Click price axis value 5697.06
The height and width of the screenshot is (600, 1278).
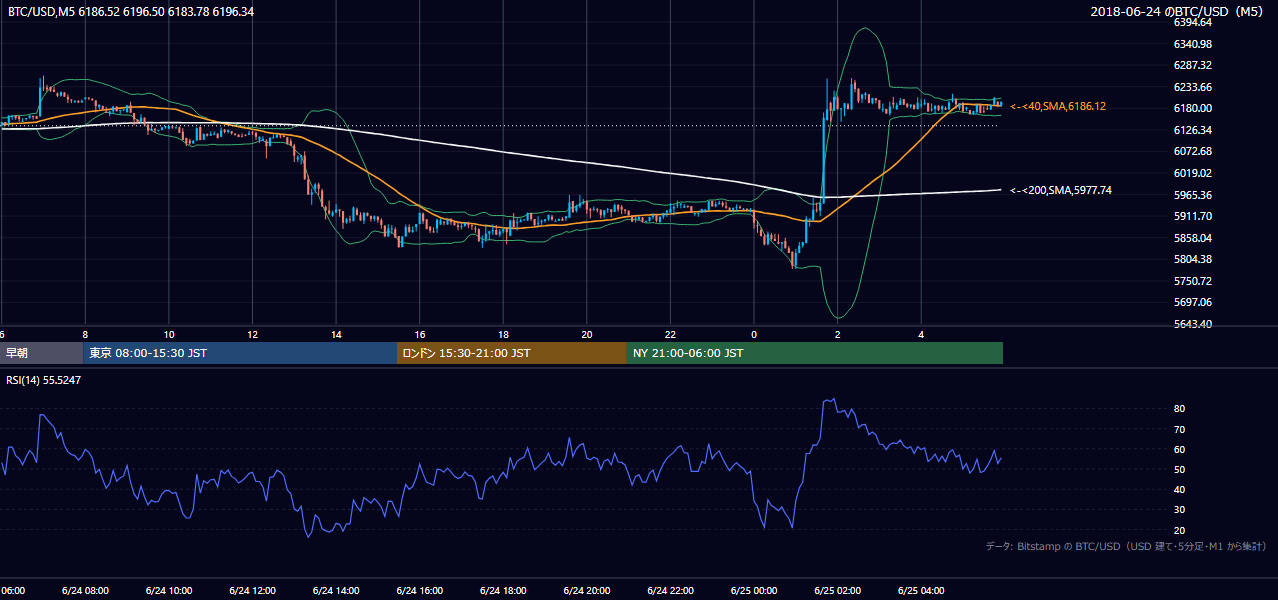pos(1193,302)
